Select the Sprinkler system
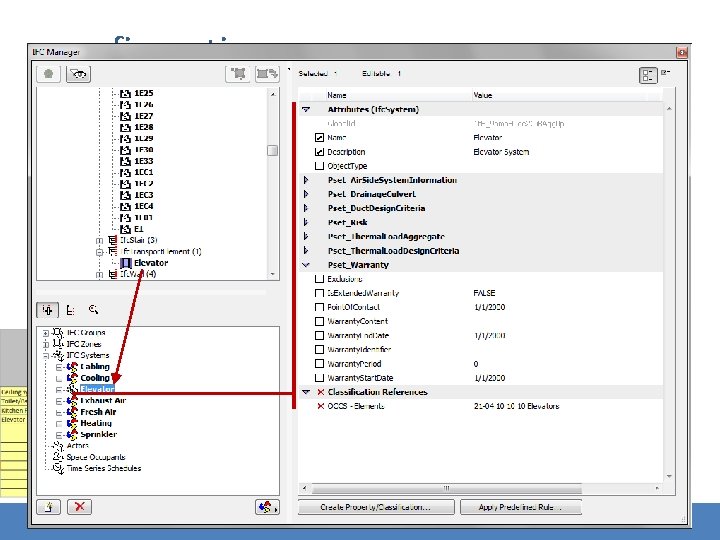Image resolution: width=720 pixels, height=540 pixels. coord(99,434)
